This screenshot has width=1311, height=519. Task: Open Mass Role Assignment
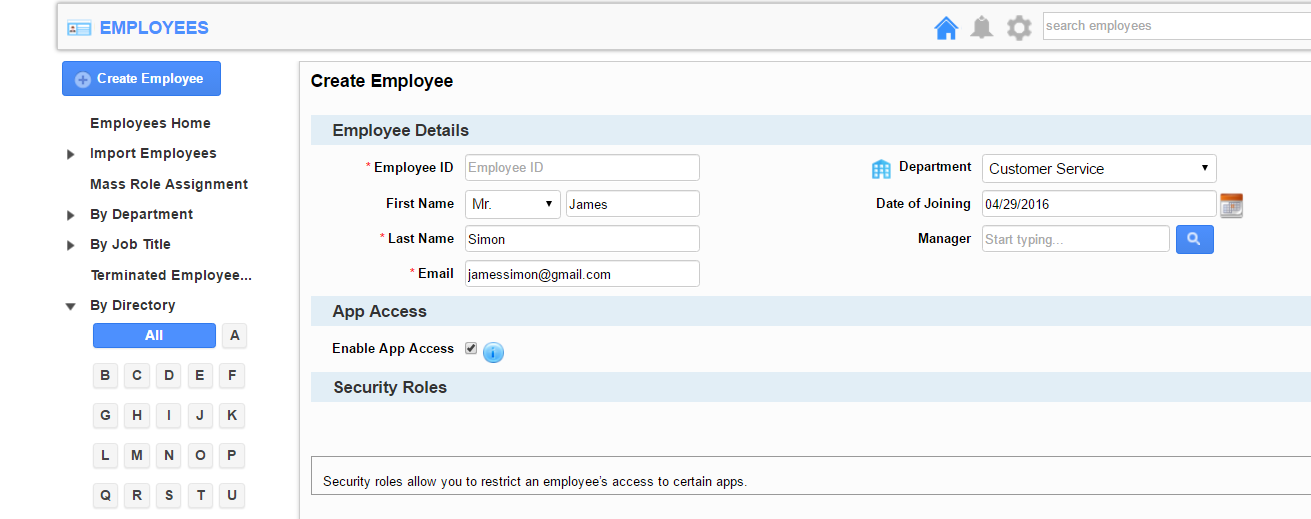click(x=169, y=184)
